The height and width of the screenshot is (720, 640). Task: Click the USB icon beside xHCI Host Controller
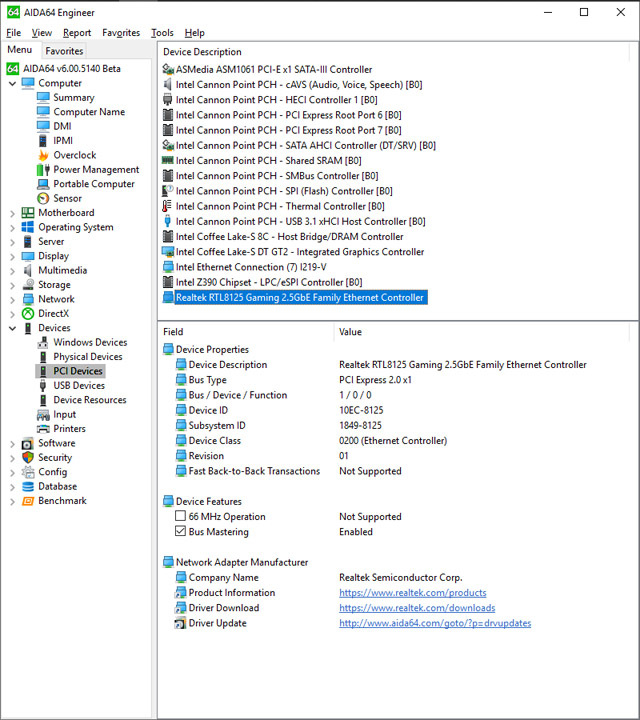[x=168, y=221]
